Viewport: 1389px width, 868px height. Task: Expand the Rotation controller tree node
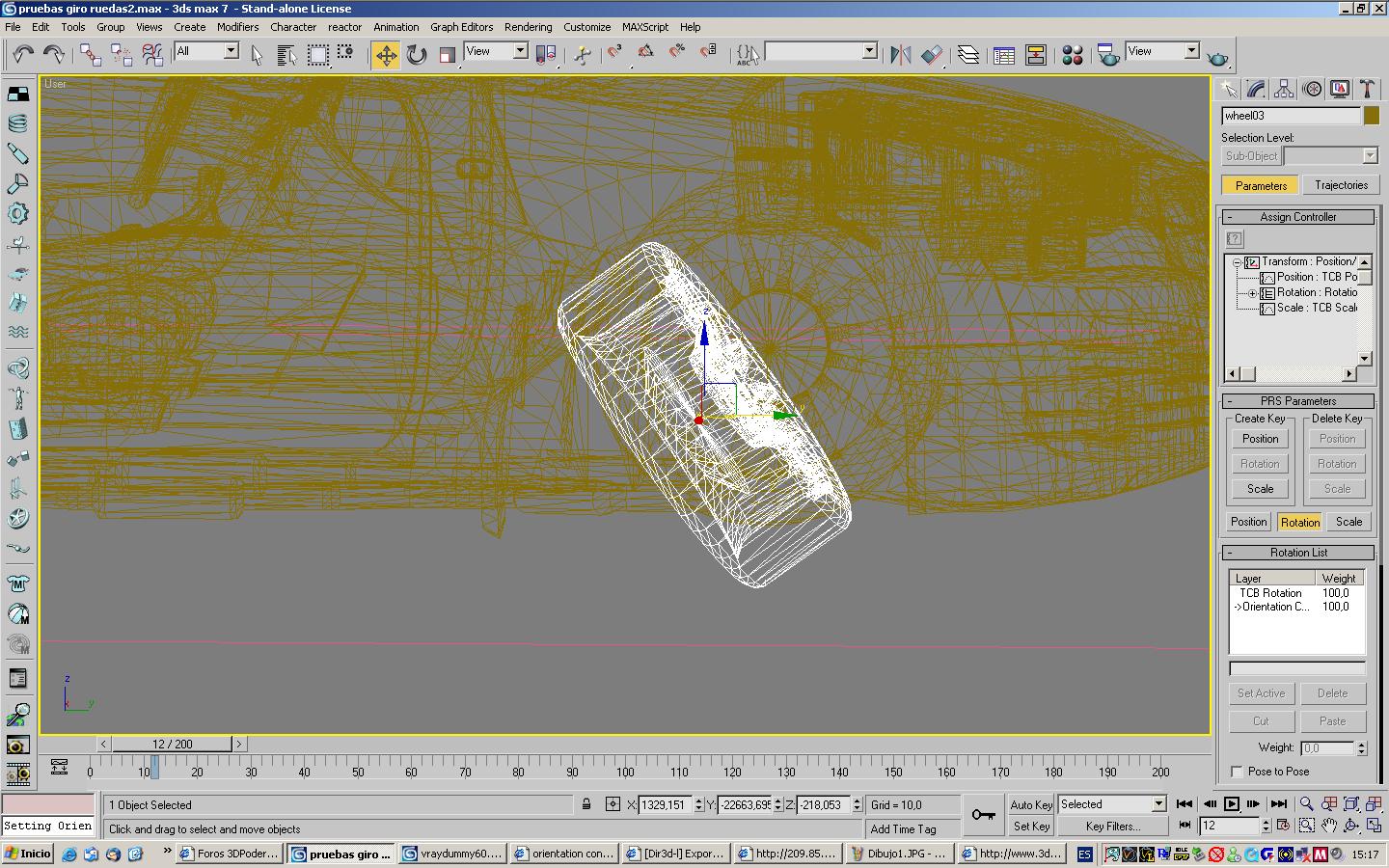[1252, 293]
